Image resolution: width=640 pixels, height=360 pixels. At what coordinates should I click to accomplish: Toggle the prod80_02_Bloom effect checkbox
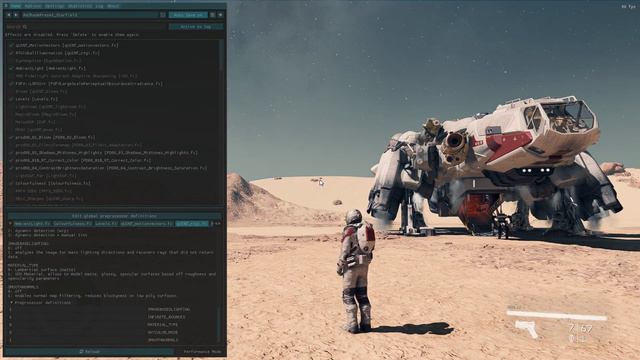(11, 138)
